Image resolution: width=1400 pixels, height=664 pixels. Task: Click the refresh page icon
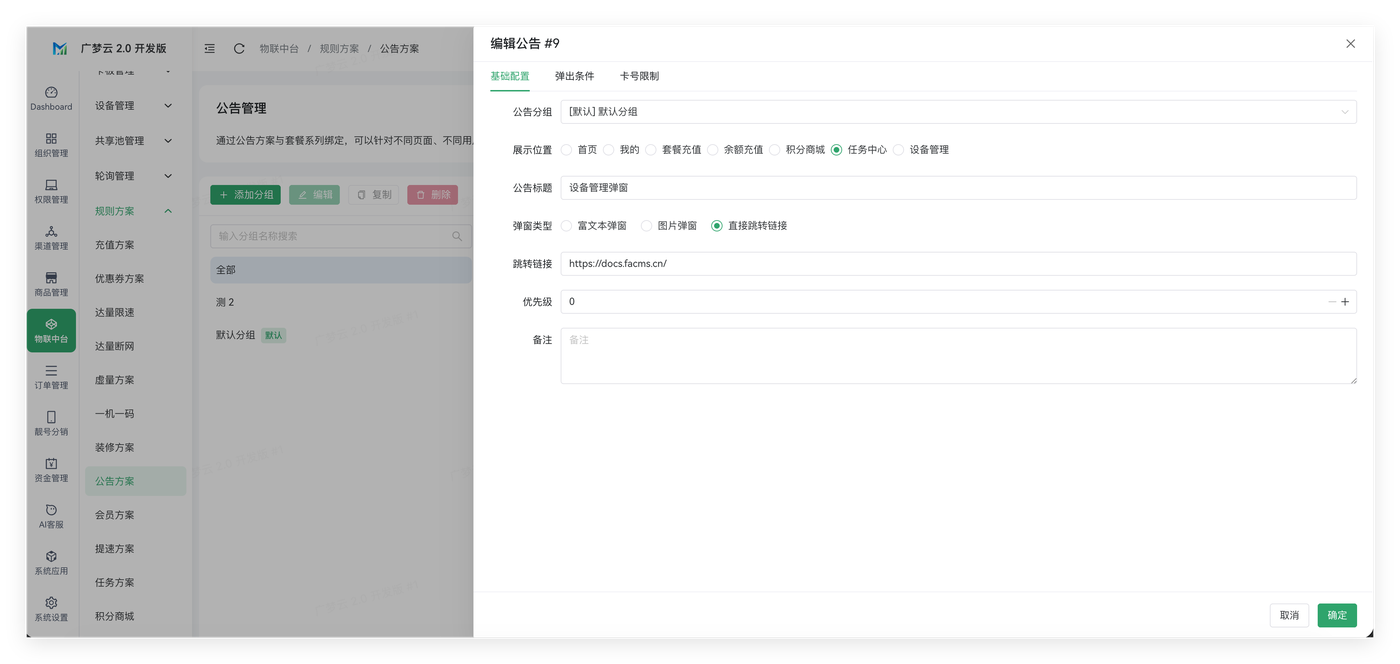(x=239, y=48)
